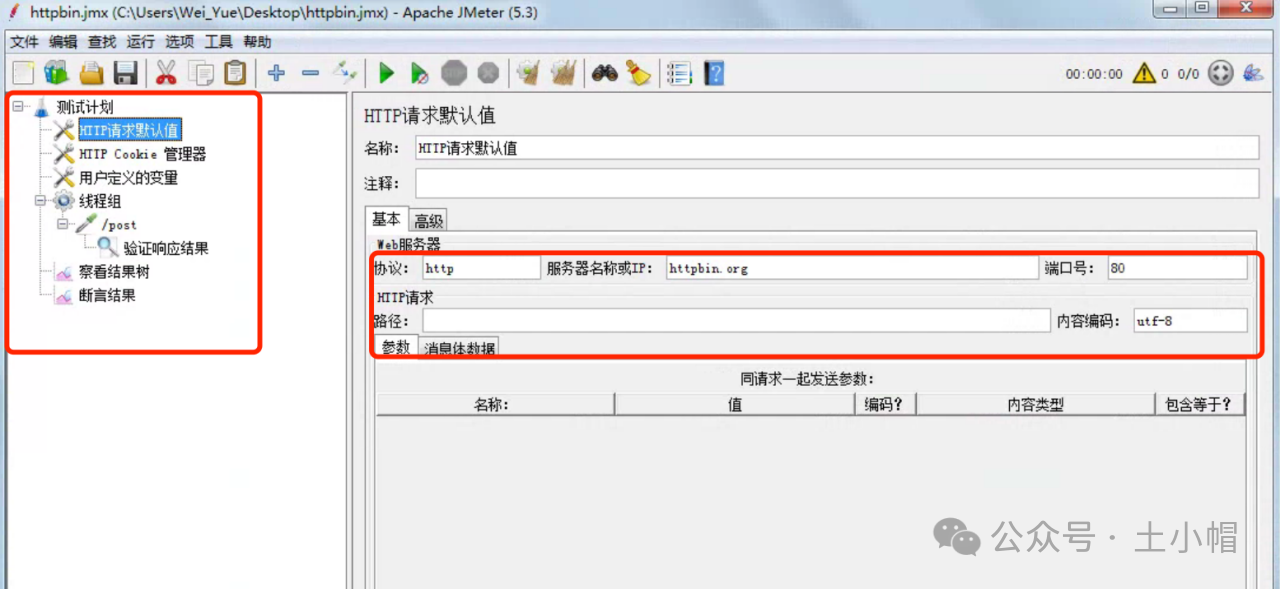Expand all nodes with the plus icon
The height and width of the screenshot is (589, 1280).
[x=277, y=73]
